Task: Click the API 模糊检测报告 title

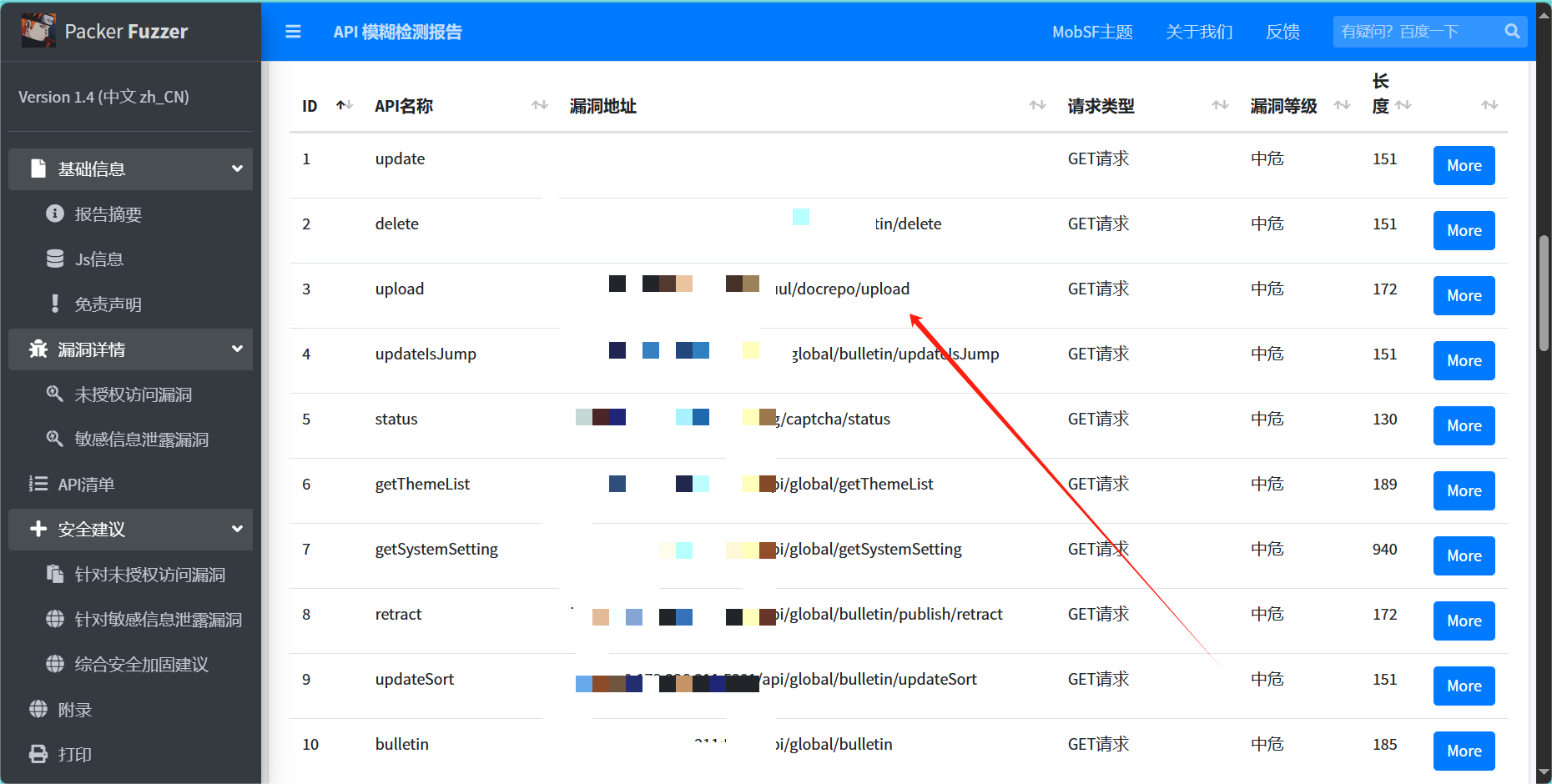Action: [x=397, y=32]
